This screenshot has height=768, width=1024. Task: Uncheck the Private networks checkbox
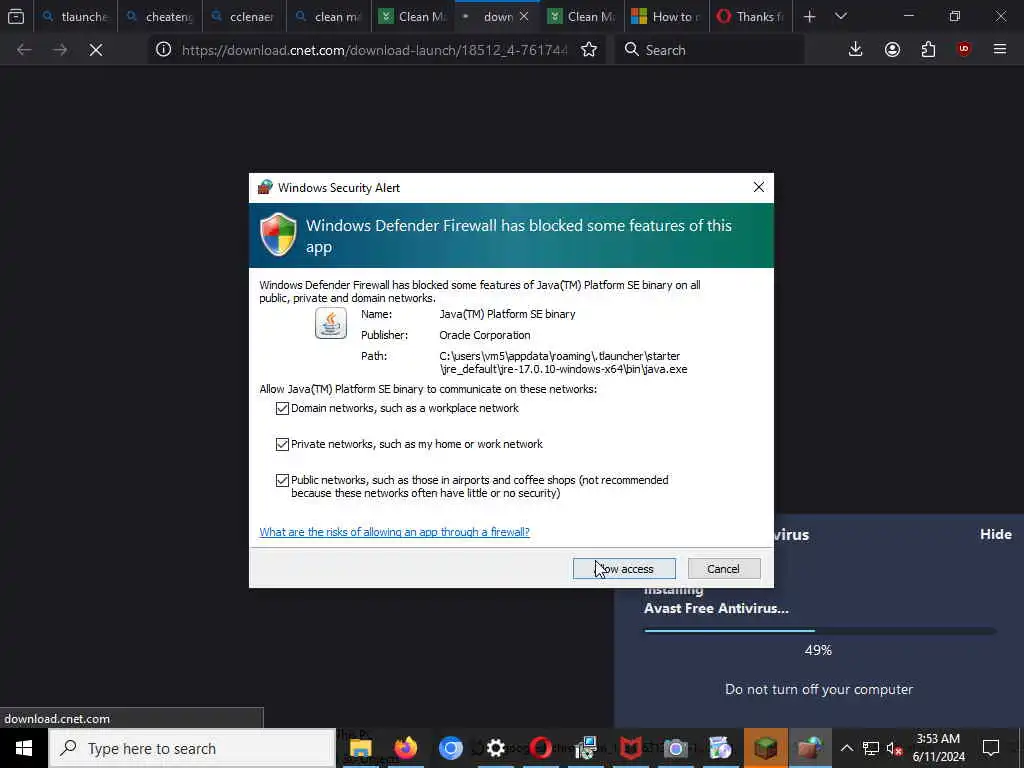click(282, 444)
